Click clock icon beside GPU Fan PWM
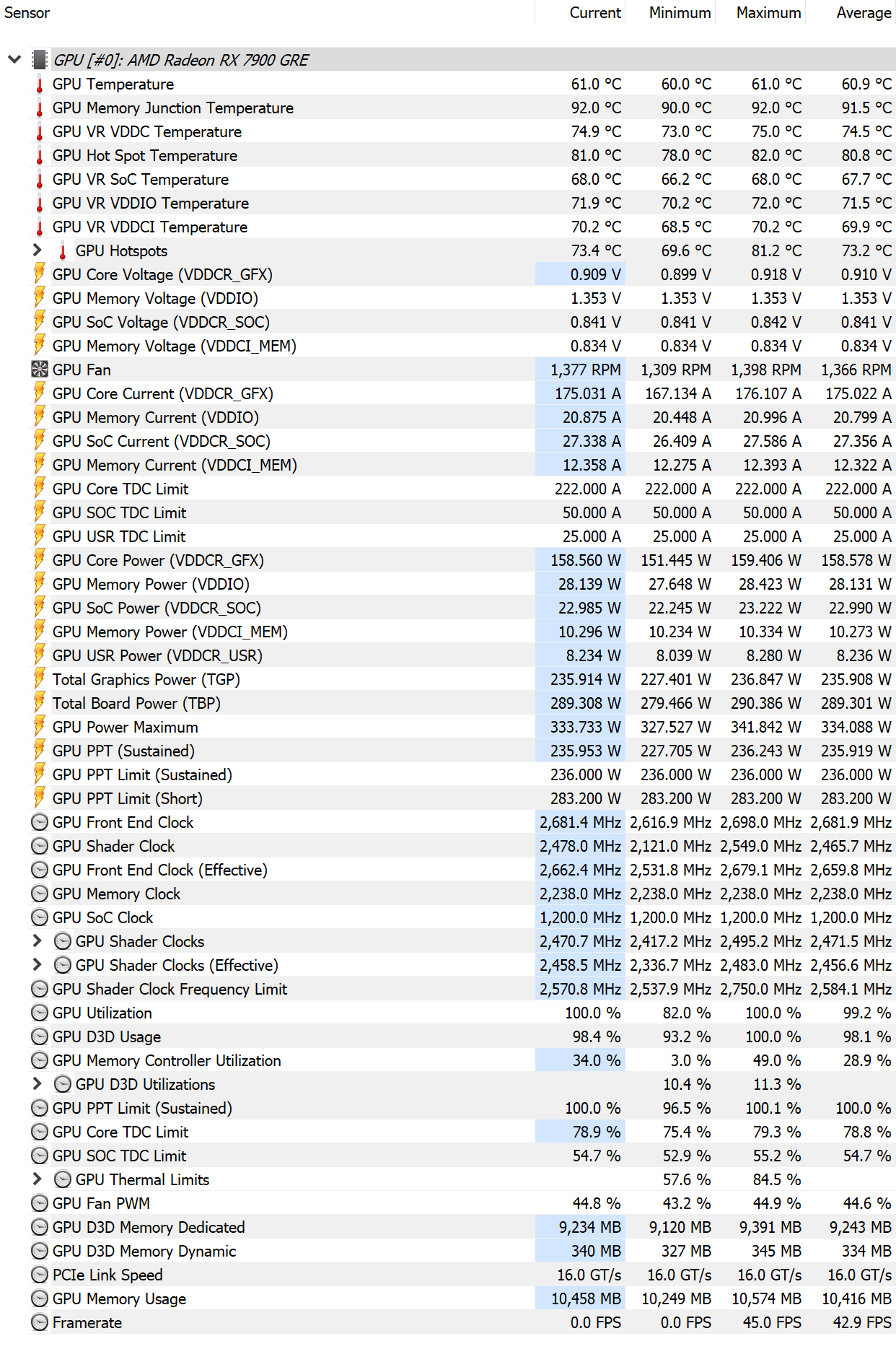Image resolution: width=896 pixels, height=1349 pixels. (x=40, y=1203)
